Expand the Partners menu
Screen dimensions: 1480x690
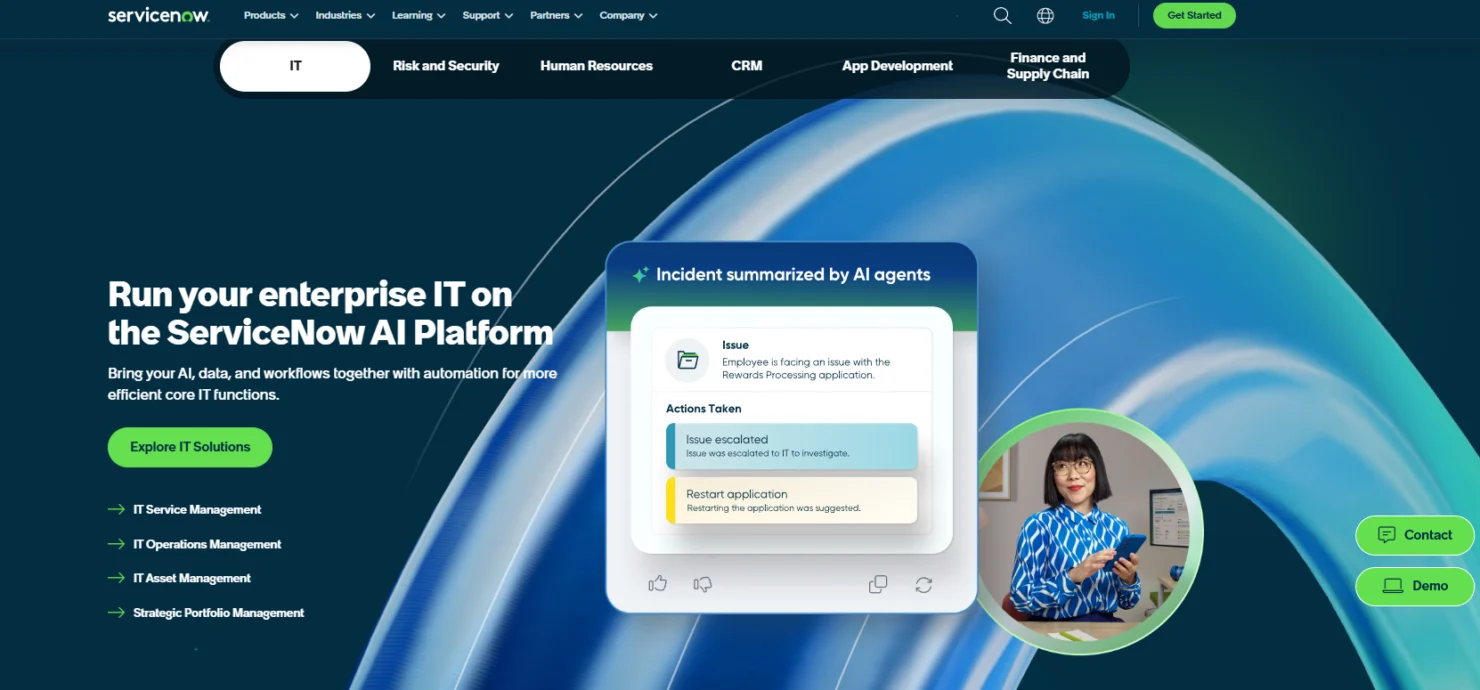556,15
